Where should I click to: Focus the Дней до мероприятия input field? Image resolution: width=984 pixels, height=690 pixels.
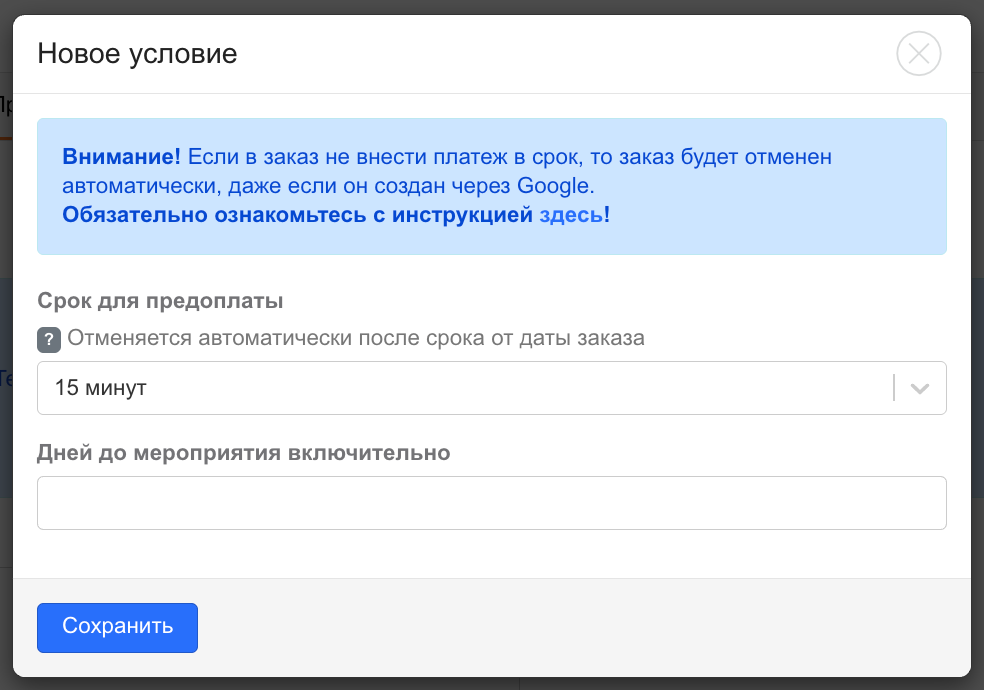click(491, 502)
